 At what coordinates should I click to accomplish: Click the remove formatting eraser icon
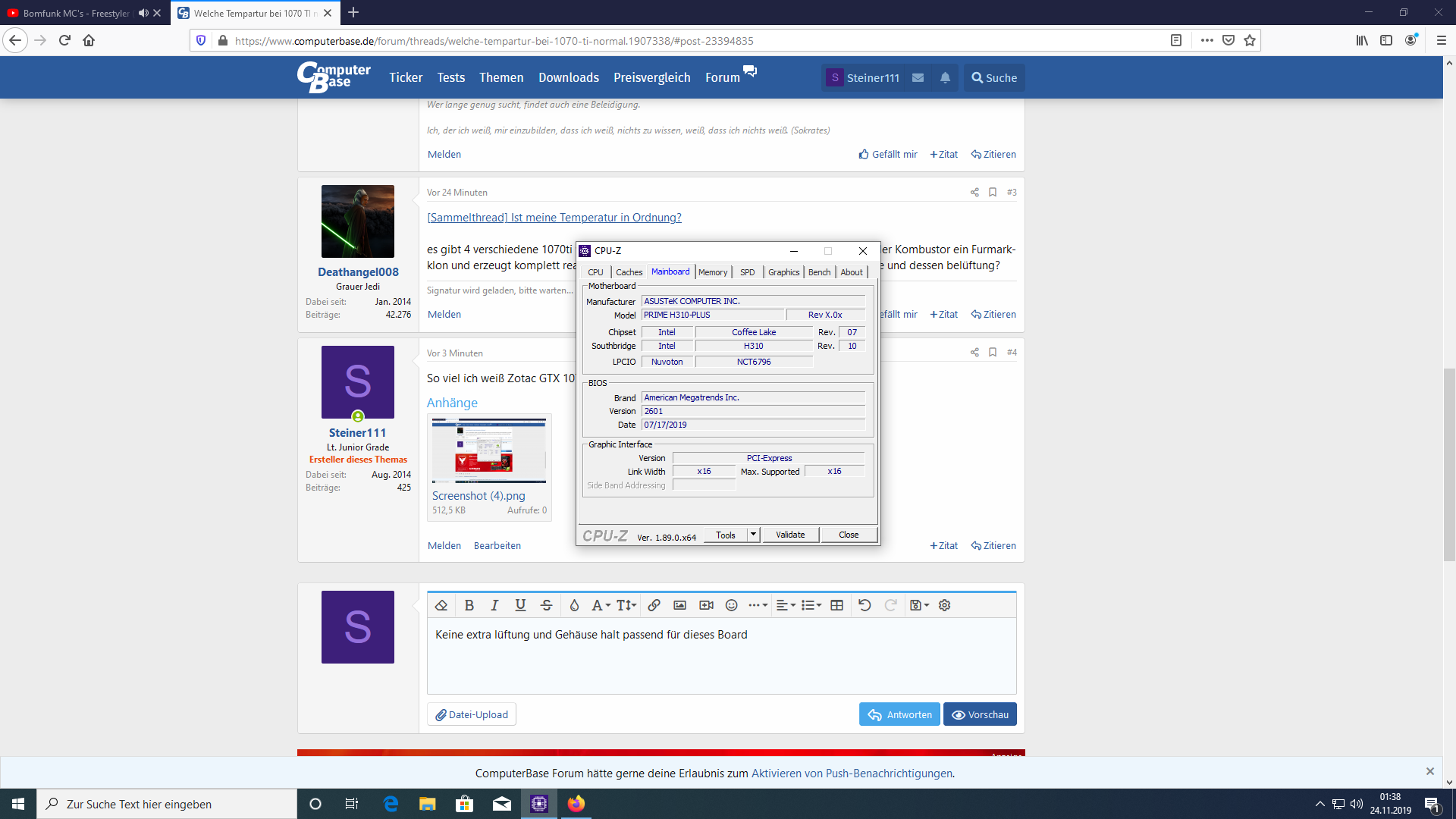click(x=441, y=605)
